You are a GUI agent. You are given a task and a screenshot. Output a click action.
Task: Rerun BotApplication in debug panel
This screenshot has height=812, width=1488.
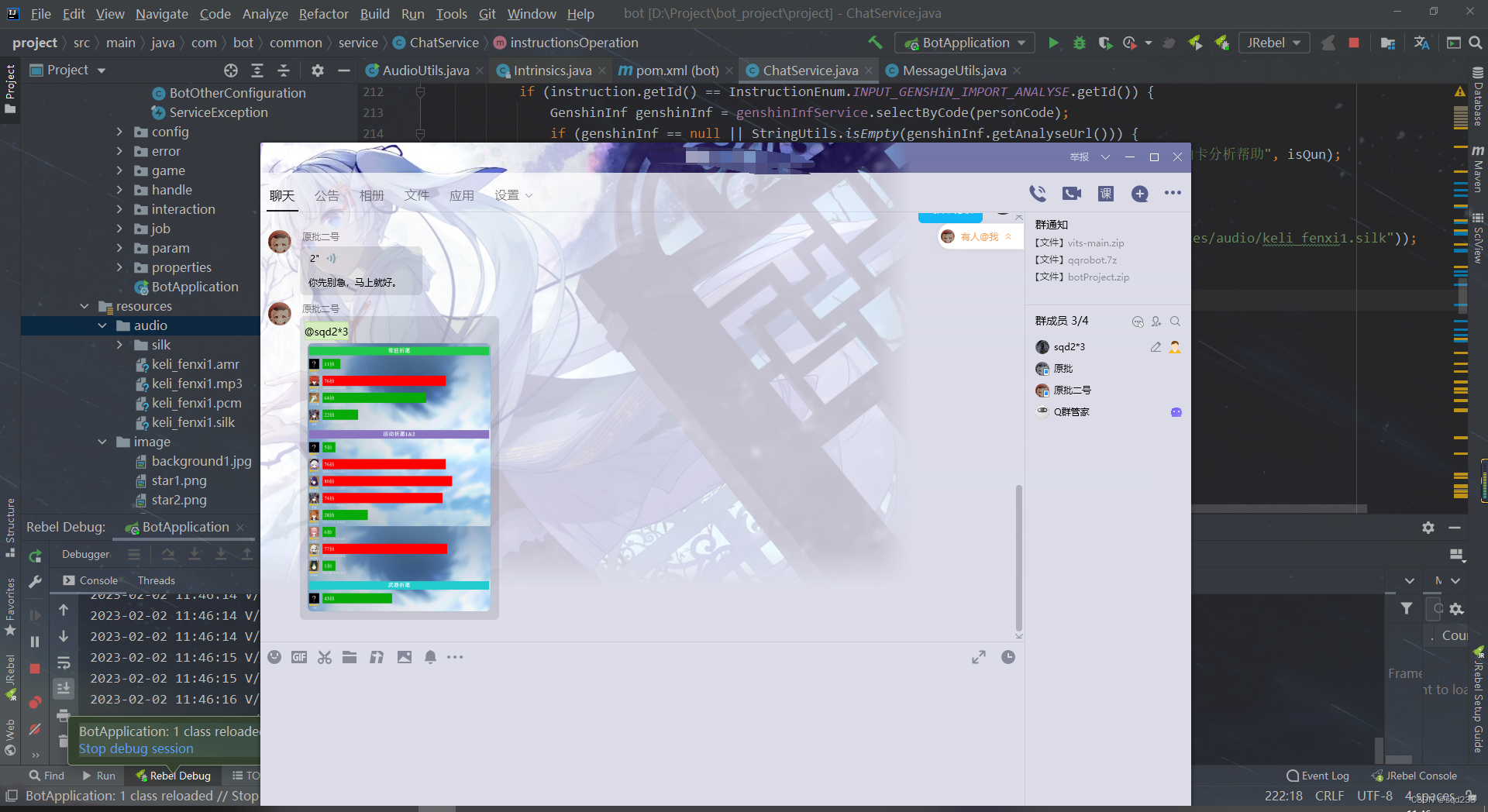(35, 556)
